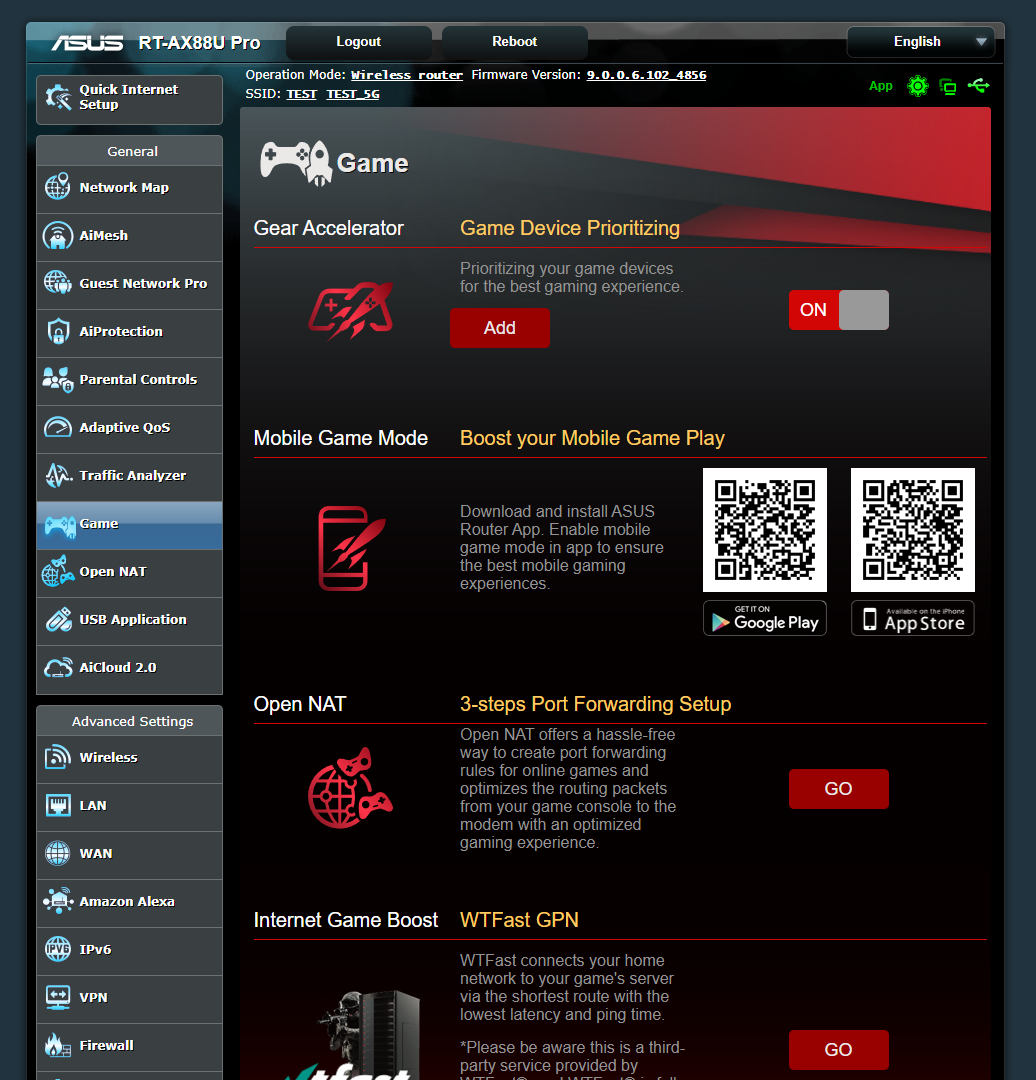Click the Parental Controls people icon
Image resolution: width=1036 pixels, height=1080 pixels.
[x=58, y=380]
